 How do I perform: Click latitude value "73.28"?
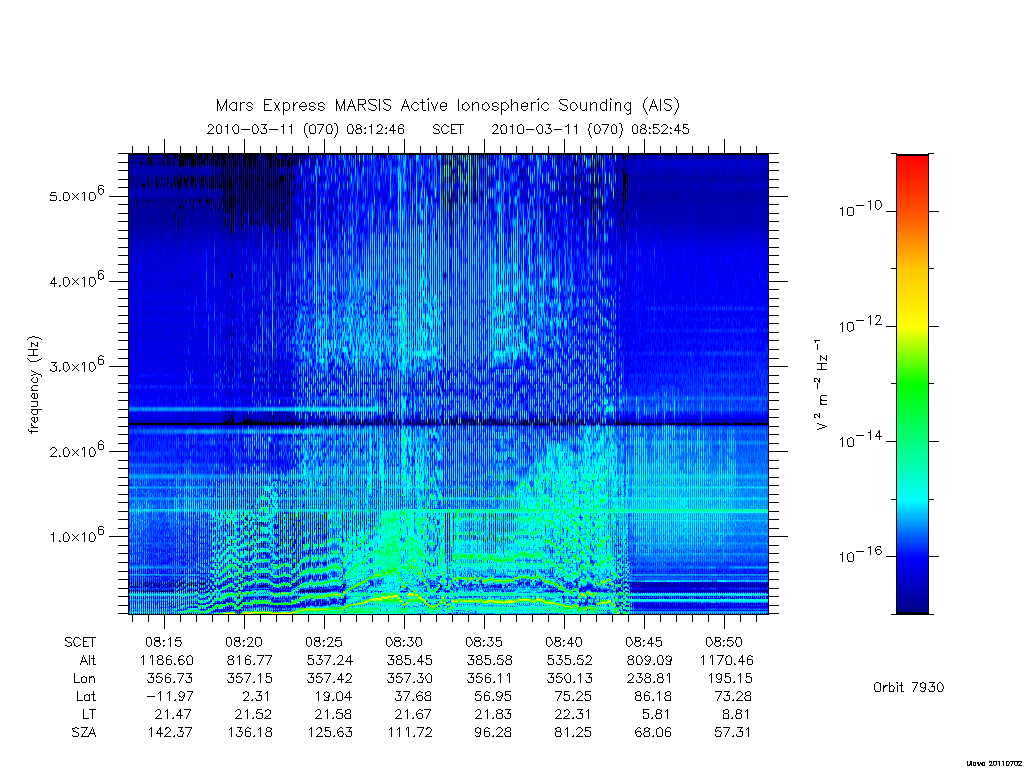point(732,696)
